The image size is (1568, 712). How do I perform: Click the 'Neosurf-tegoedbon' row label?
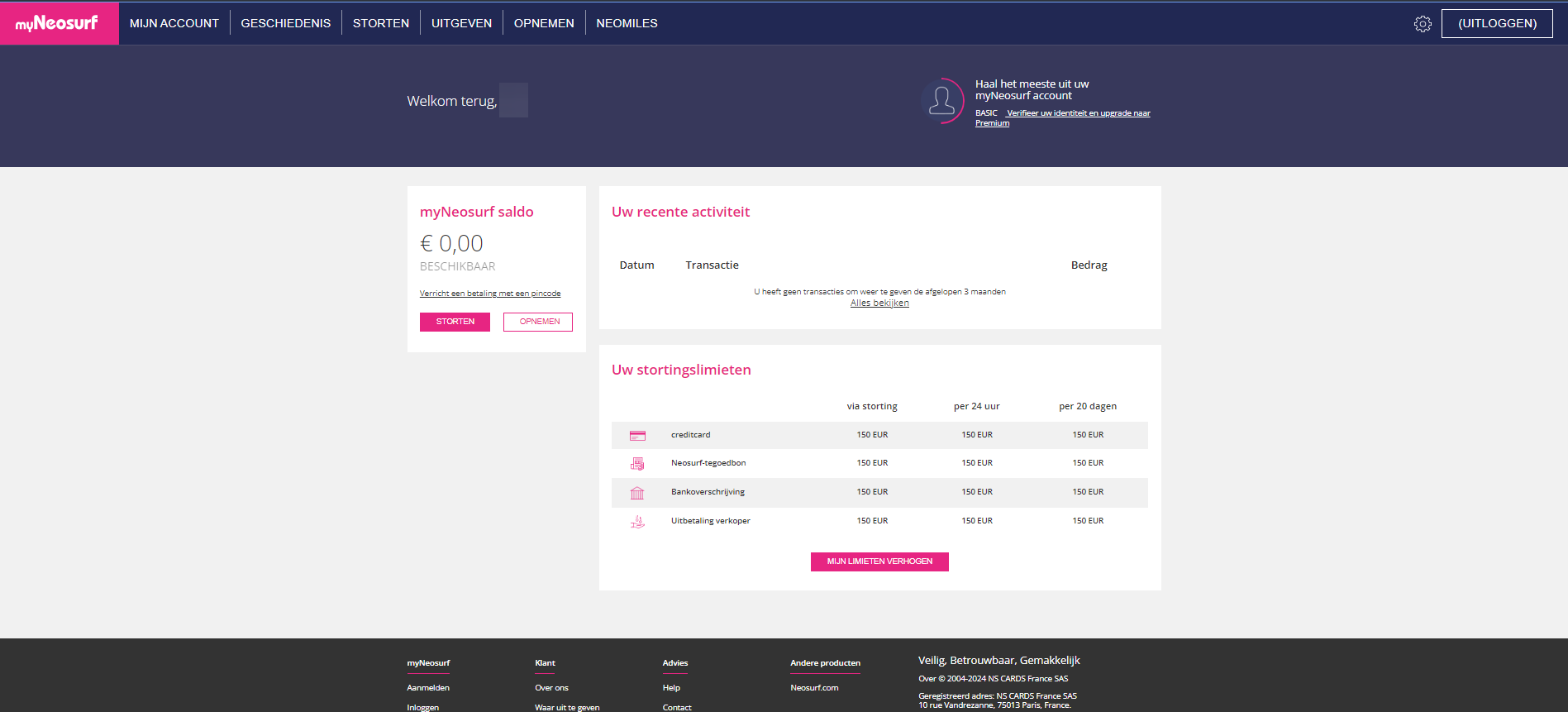pos(708,463)
